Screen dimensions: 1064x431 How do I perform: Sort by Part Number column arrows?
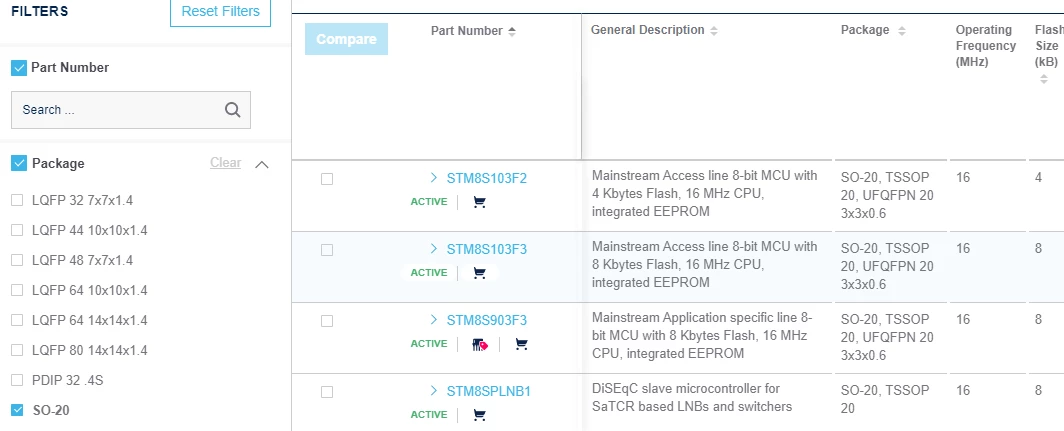(512, 31)
